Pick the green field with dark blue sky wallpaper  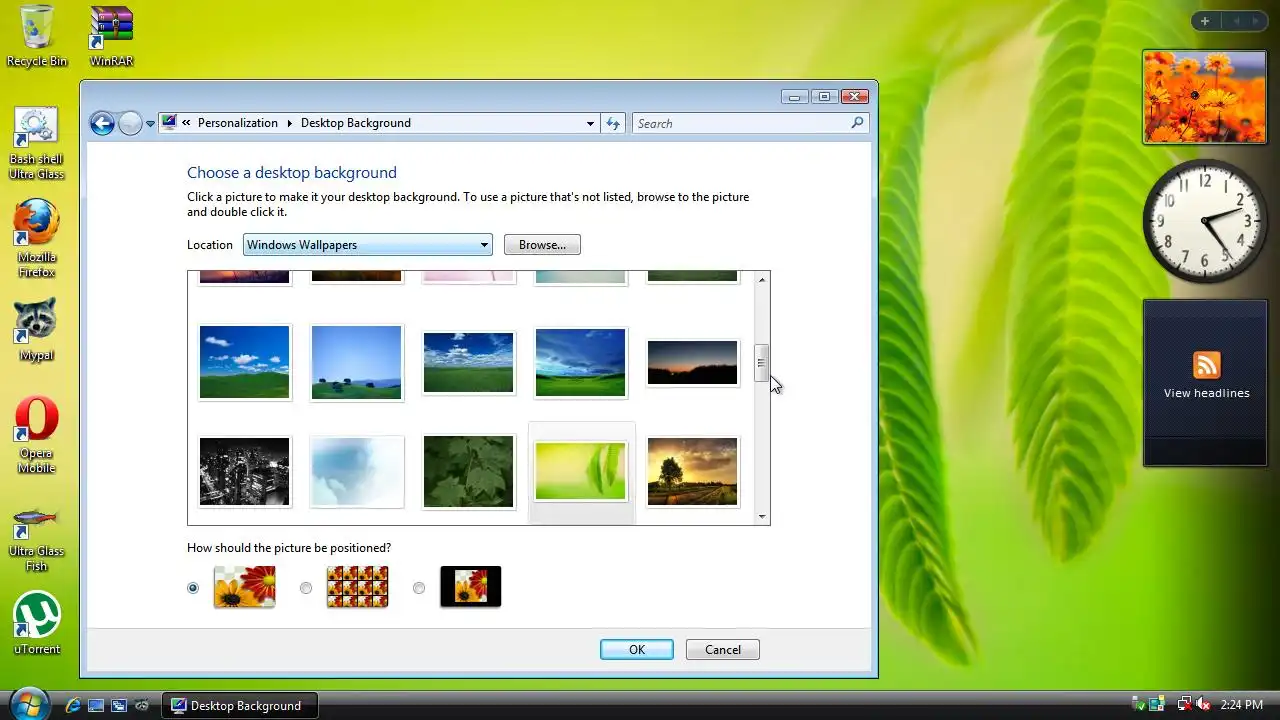581,362
